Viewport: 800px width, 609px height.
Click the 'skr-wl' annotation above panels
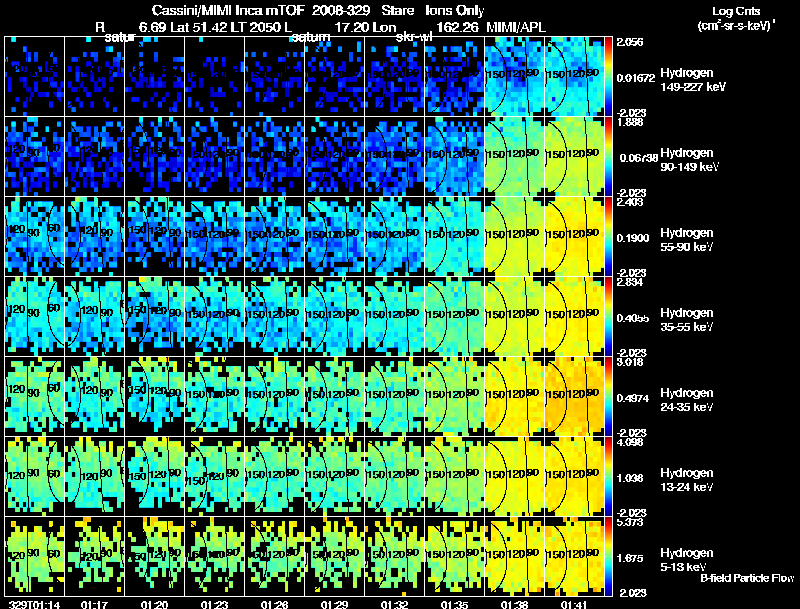(414, 37)
